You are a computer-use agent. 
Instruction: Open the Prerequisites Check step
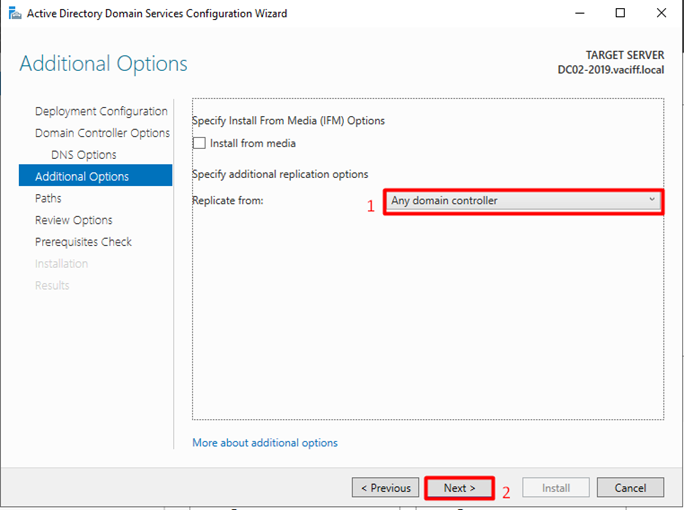(83, 242)
